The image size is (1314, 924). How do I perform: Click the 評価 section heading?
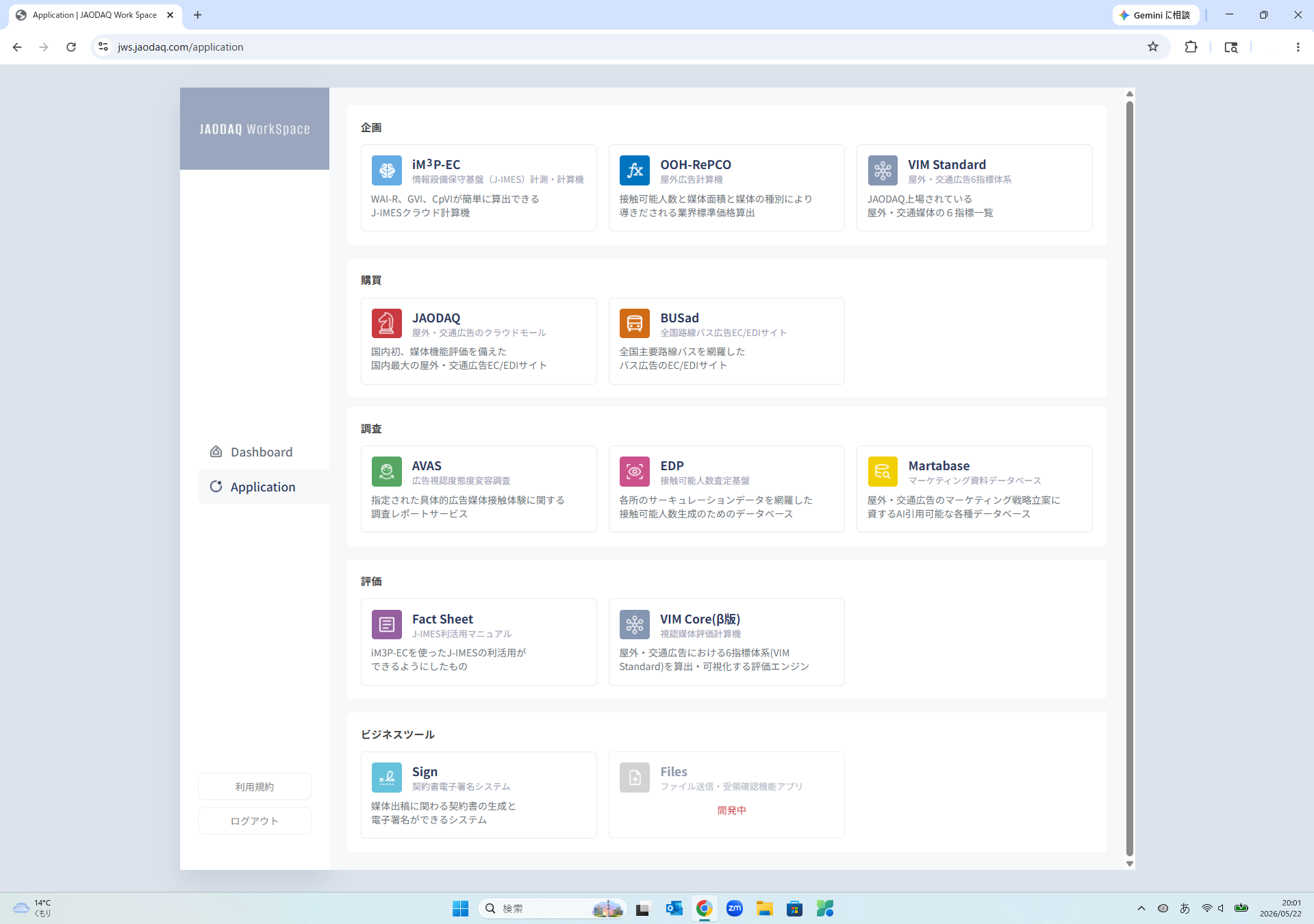click(x=371, y=581)
